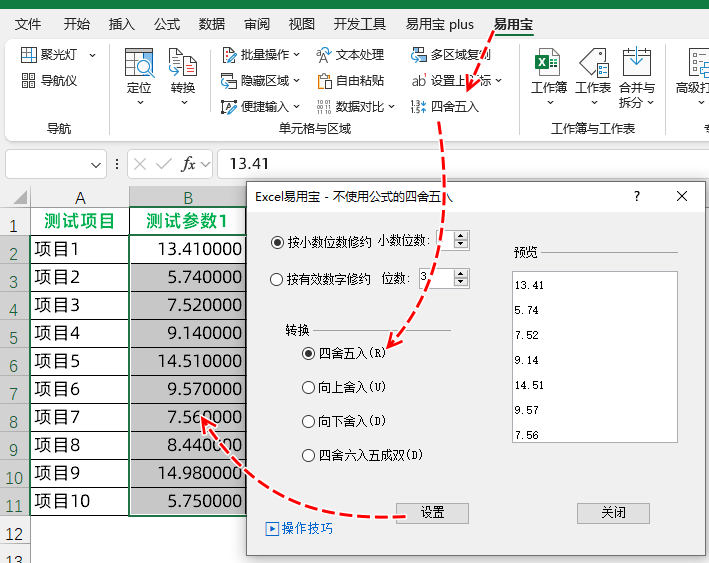Click the 定位 locate icon
Viewport: 709px width, 563px height.
tap(139, 62)
